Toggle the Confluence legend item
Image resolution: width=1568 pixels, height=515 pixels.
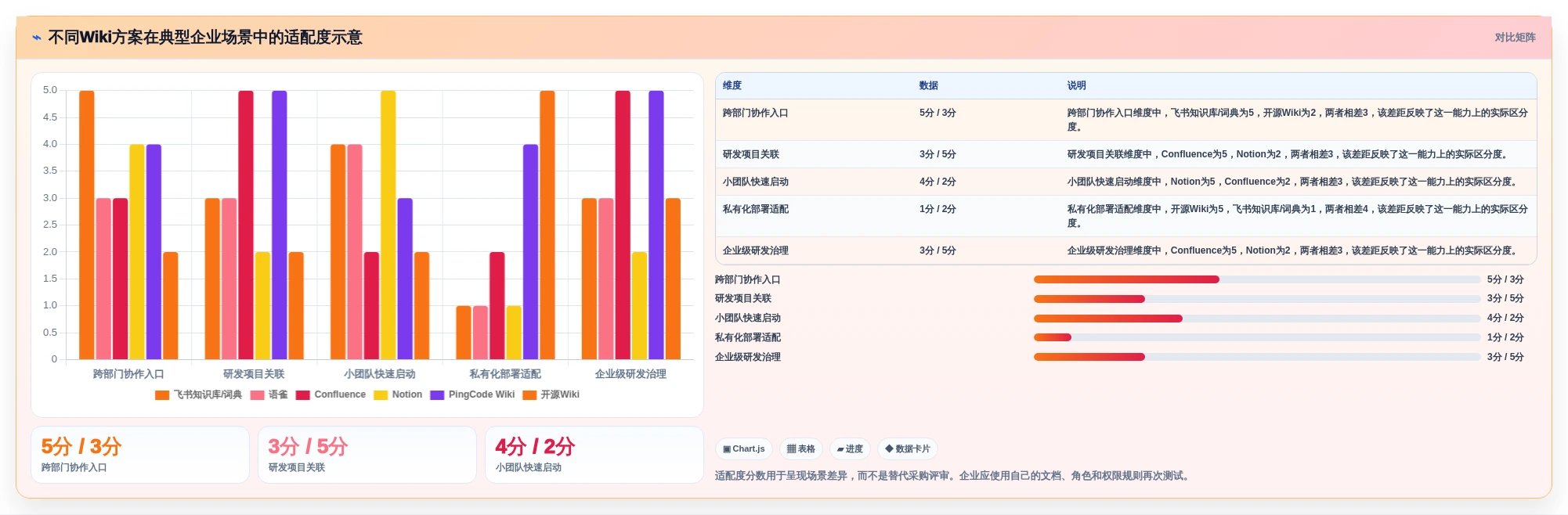point(331,394)
